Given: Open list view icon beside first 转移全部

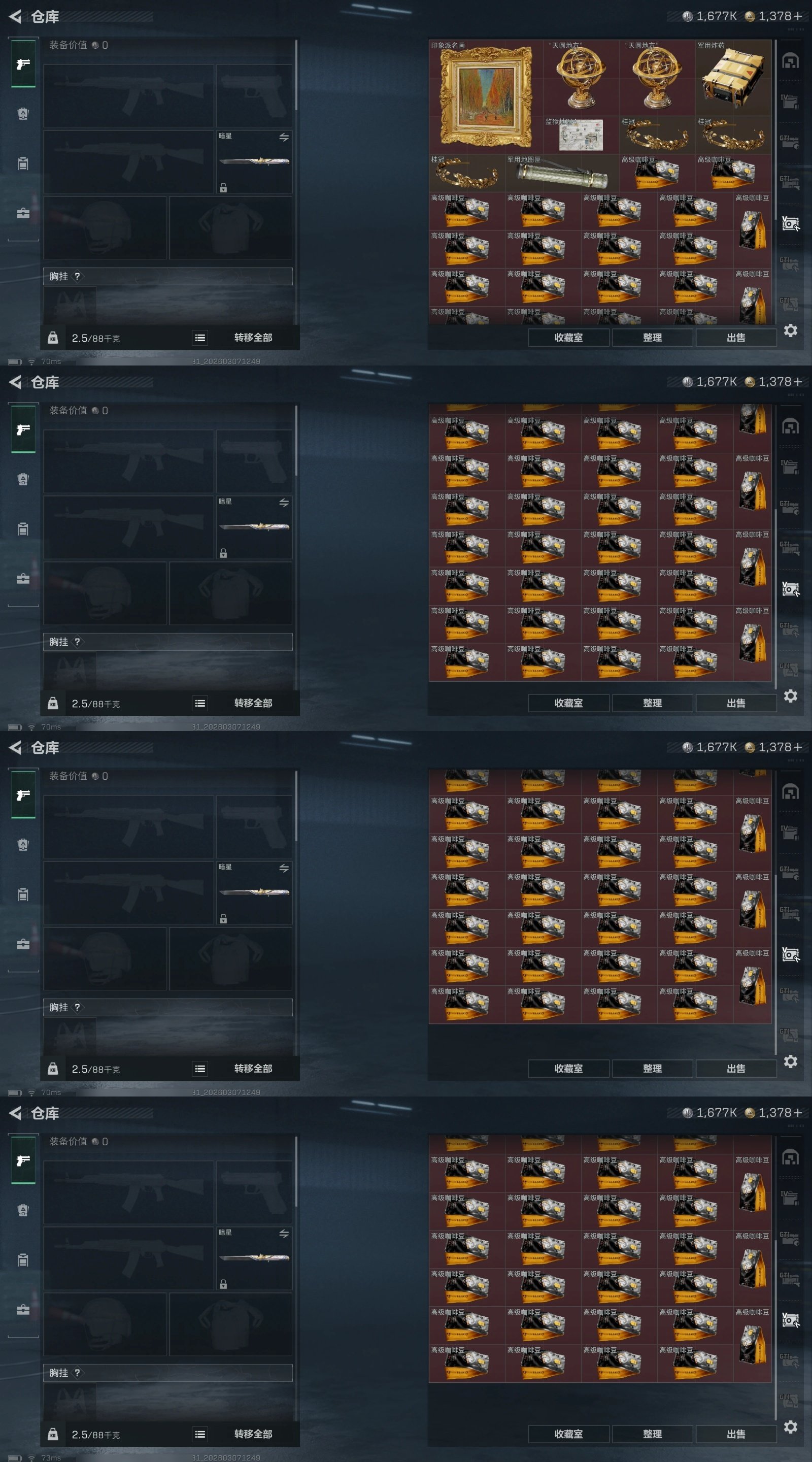Looking at the screenshot, I should [200, 338].
